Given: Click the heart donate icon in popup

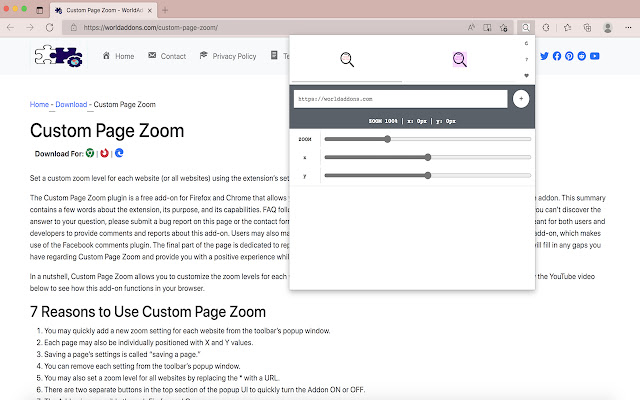Looking at the screenshot, I should pos(526,76).
